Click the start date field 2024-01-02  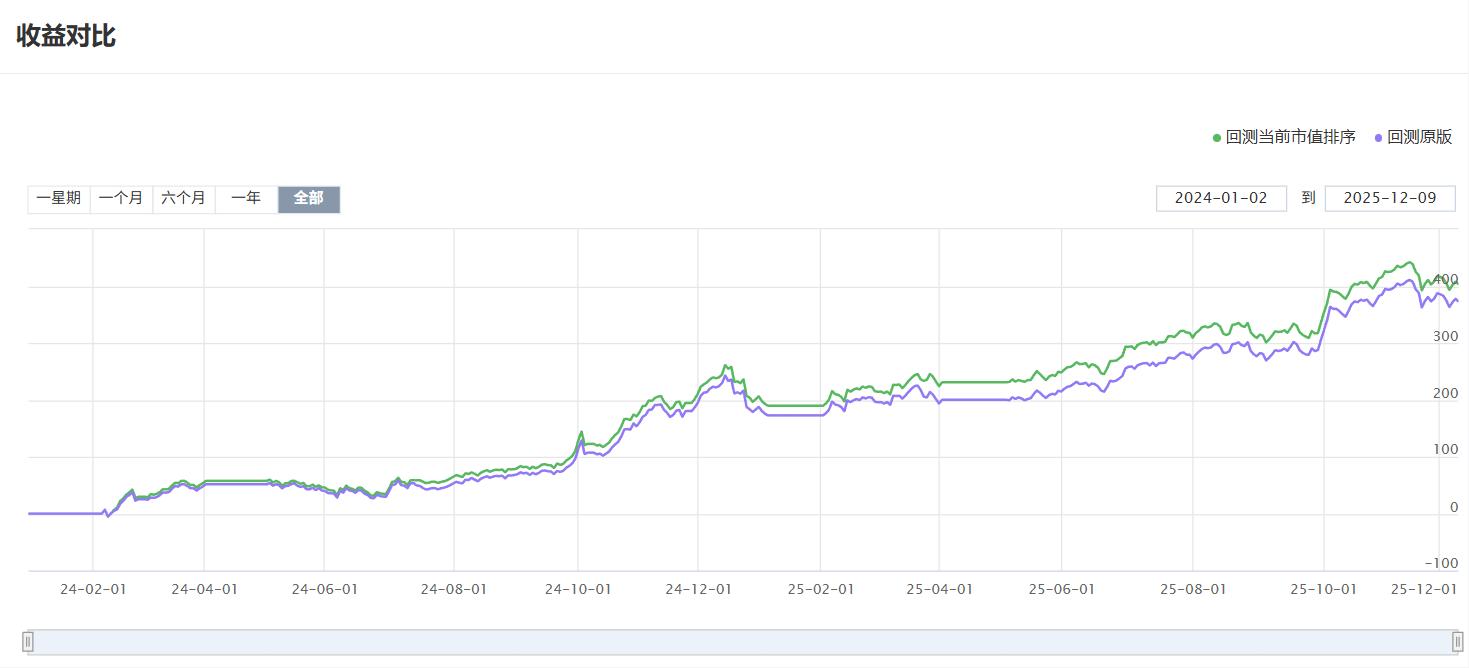coord(1221,198)
